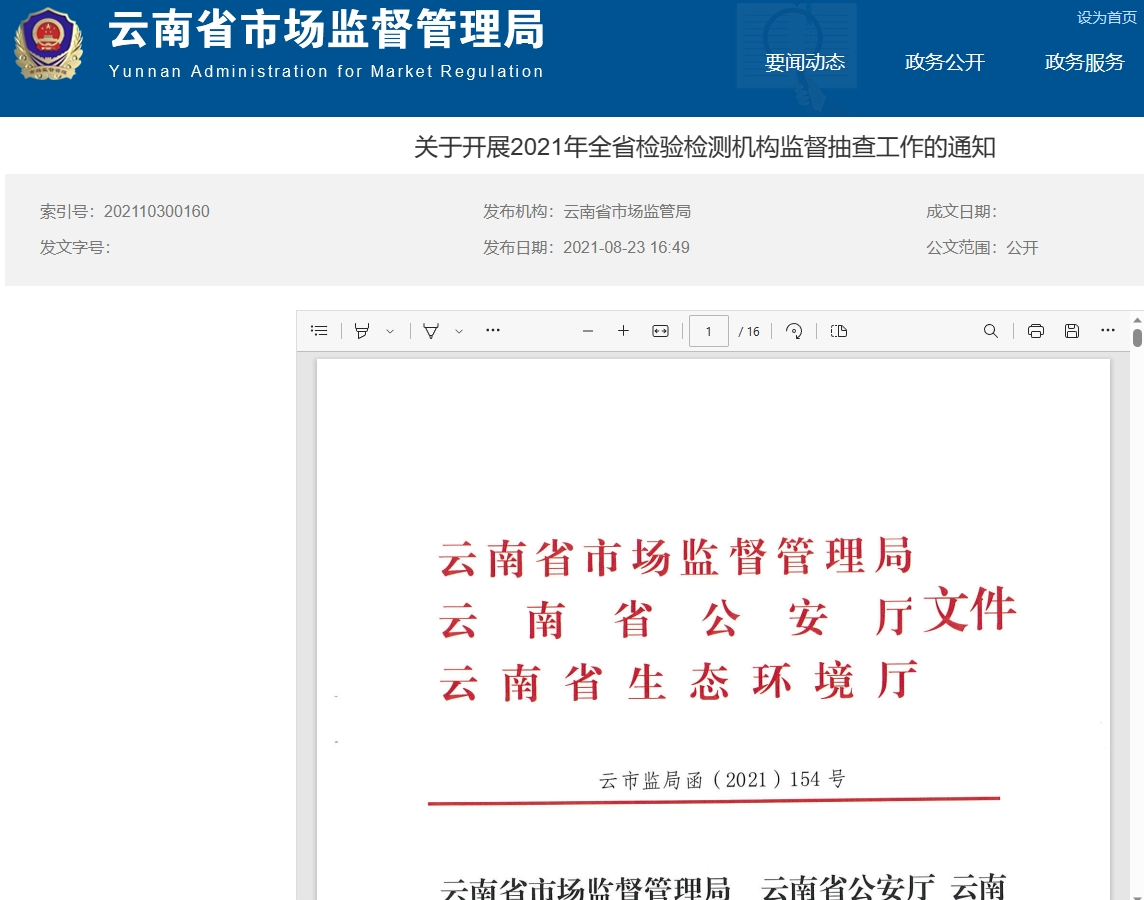
Task: Click the red heading 云南省生态环境厅
Action: [679, 681]
